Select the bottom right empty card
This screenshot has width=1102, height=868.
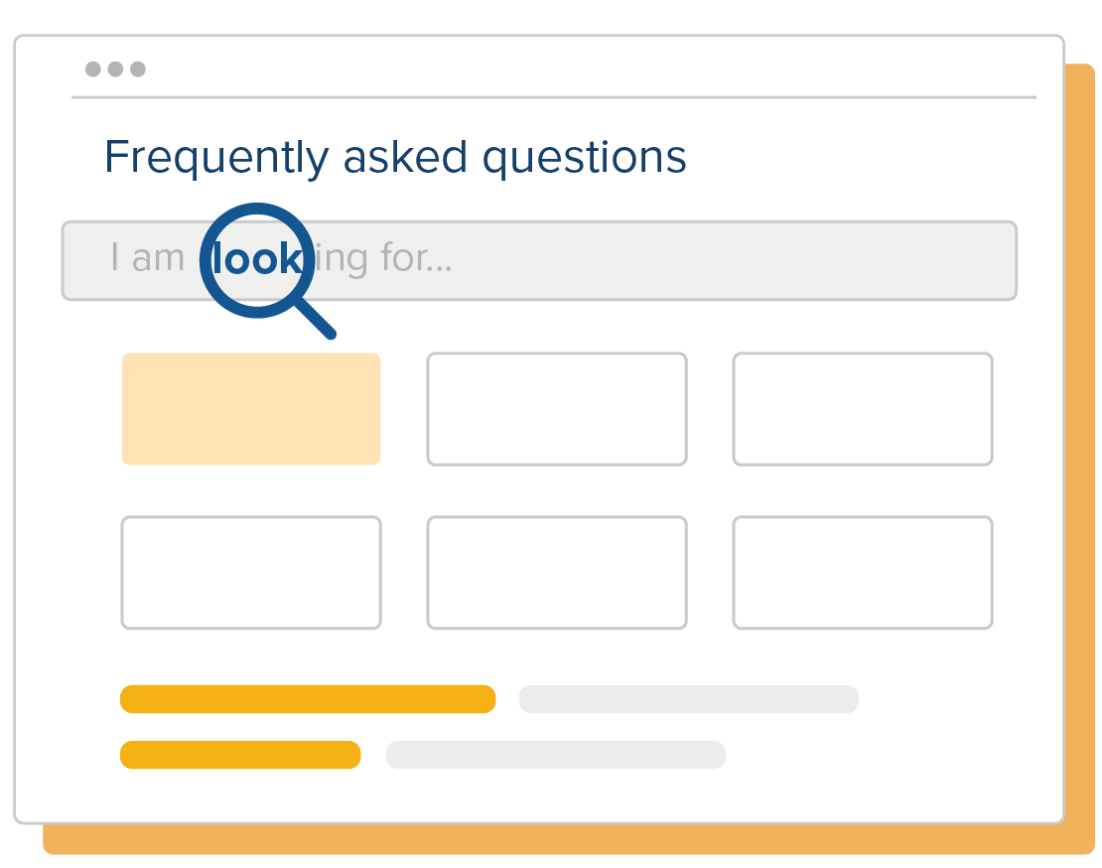pos(862,572)
